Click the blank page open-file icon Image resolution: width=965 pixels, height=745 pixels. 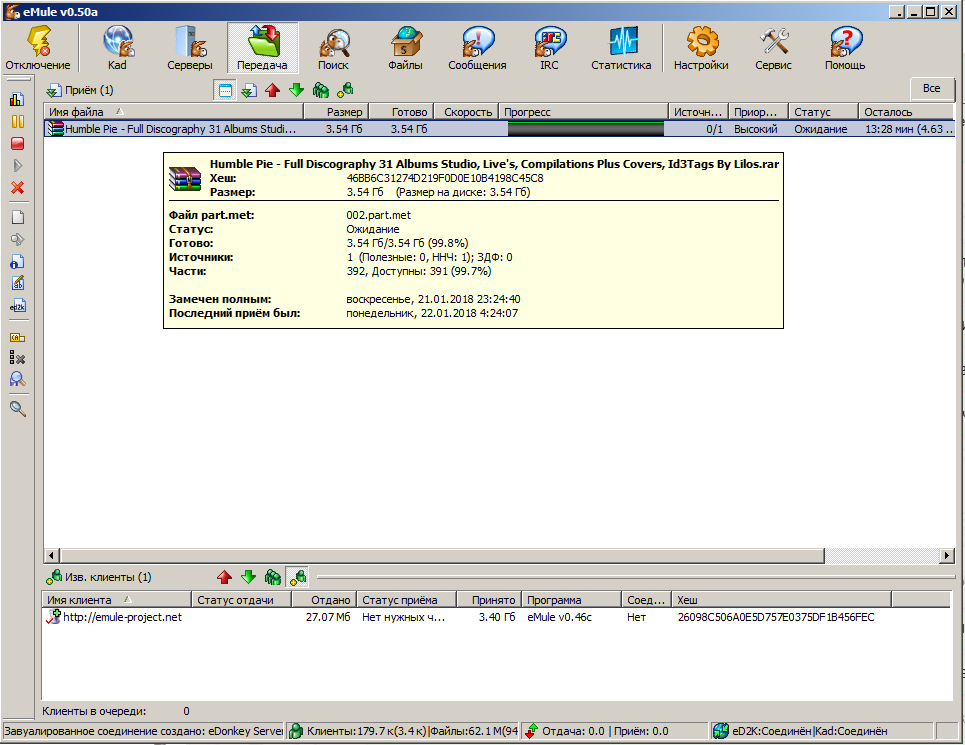17,217
